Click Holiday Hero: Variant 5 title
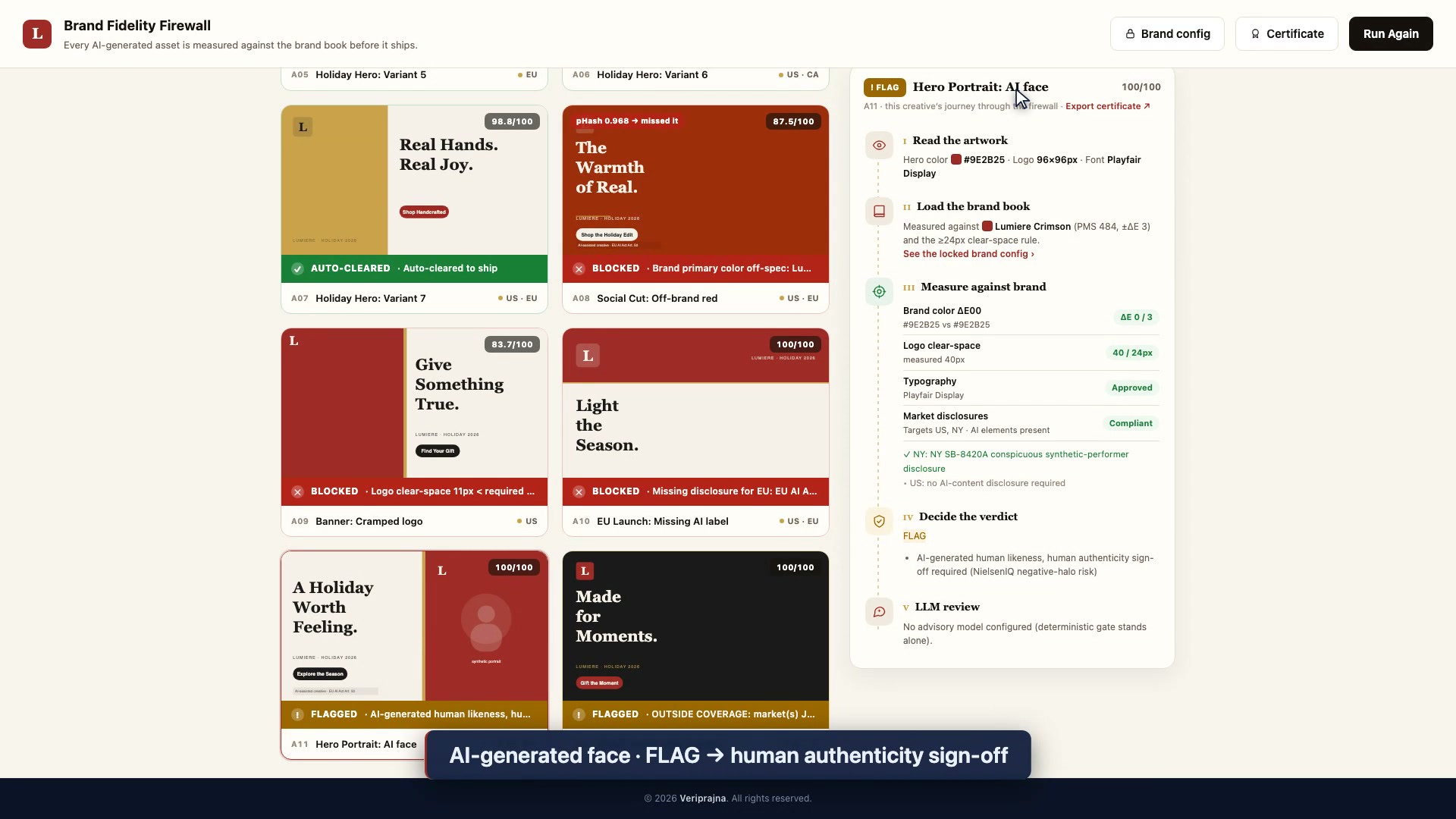Image resolution: width=1456 pixels, height=819 pixels. point(371,75)
